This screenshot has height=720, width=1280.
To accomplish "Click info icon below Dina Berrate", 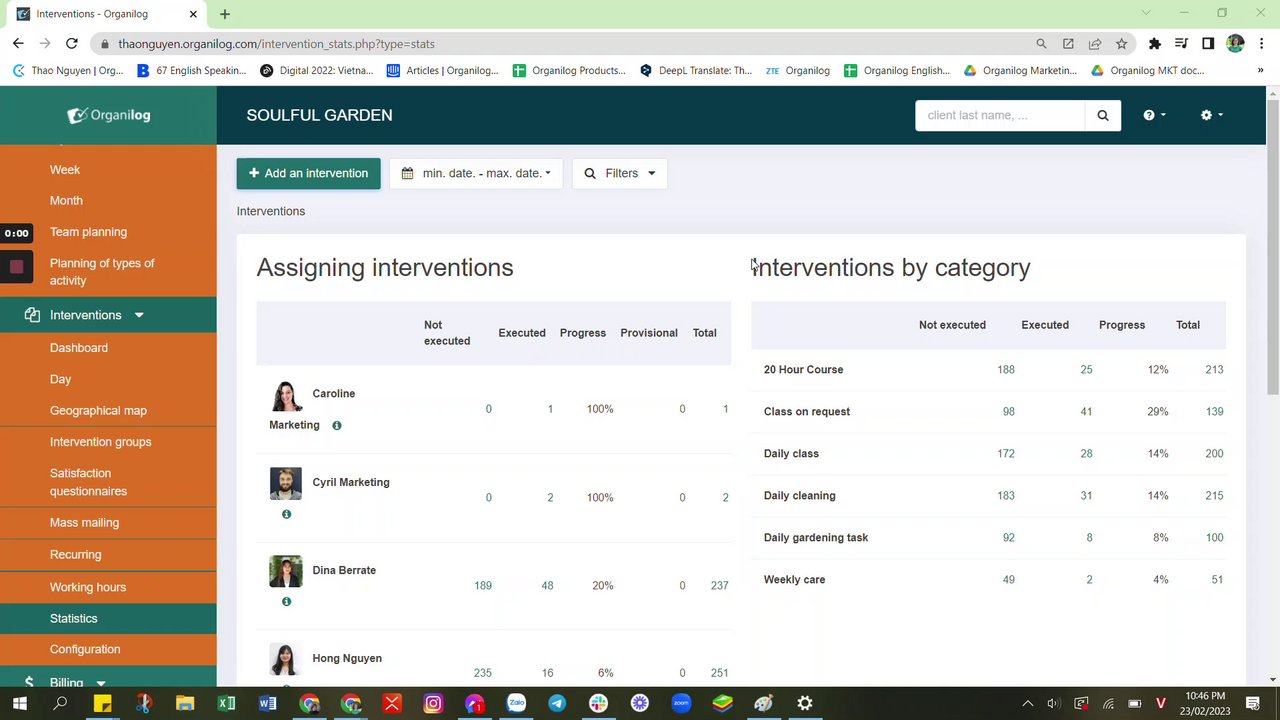I will coord(286,602).
